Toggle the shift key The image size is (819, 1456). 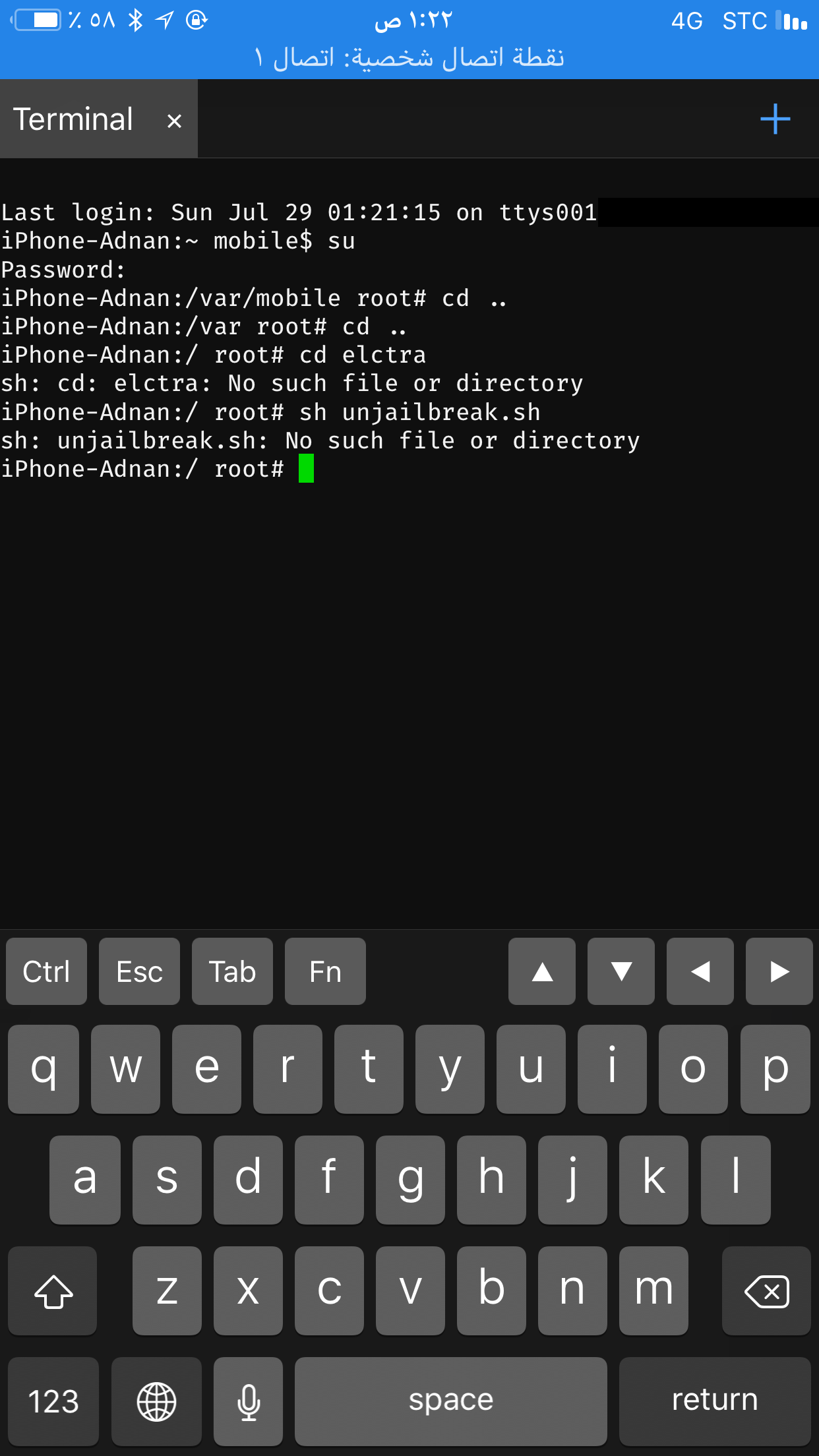(53, 1290)
